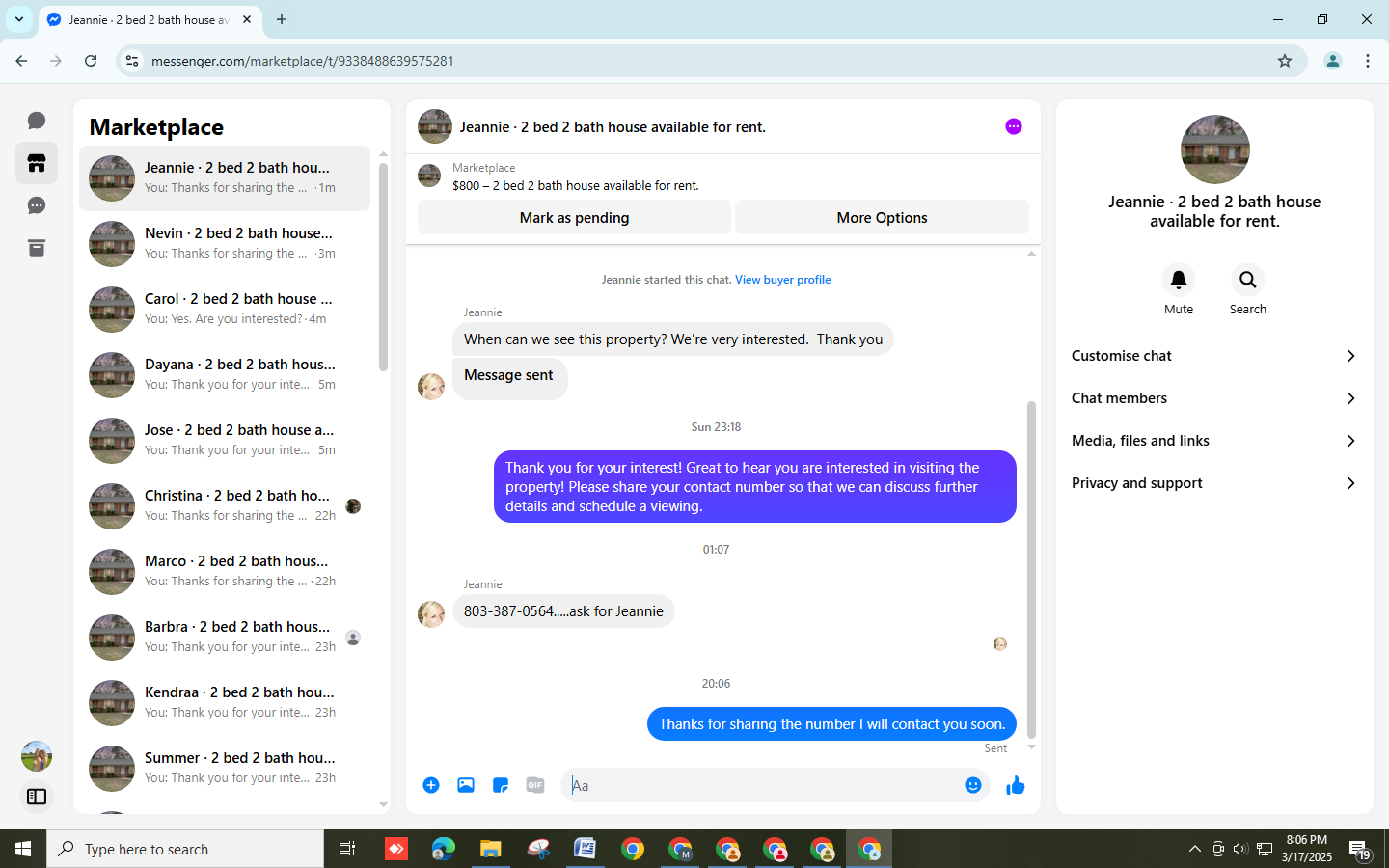Click More Options button
Screen dimensions: 1389x868
[x=882, y=217]
